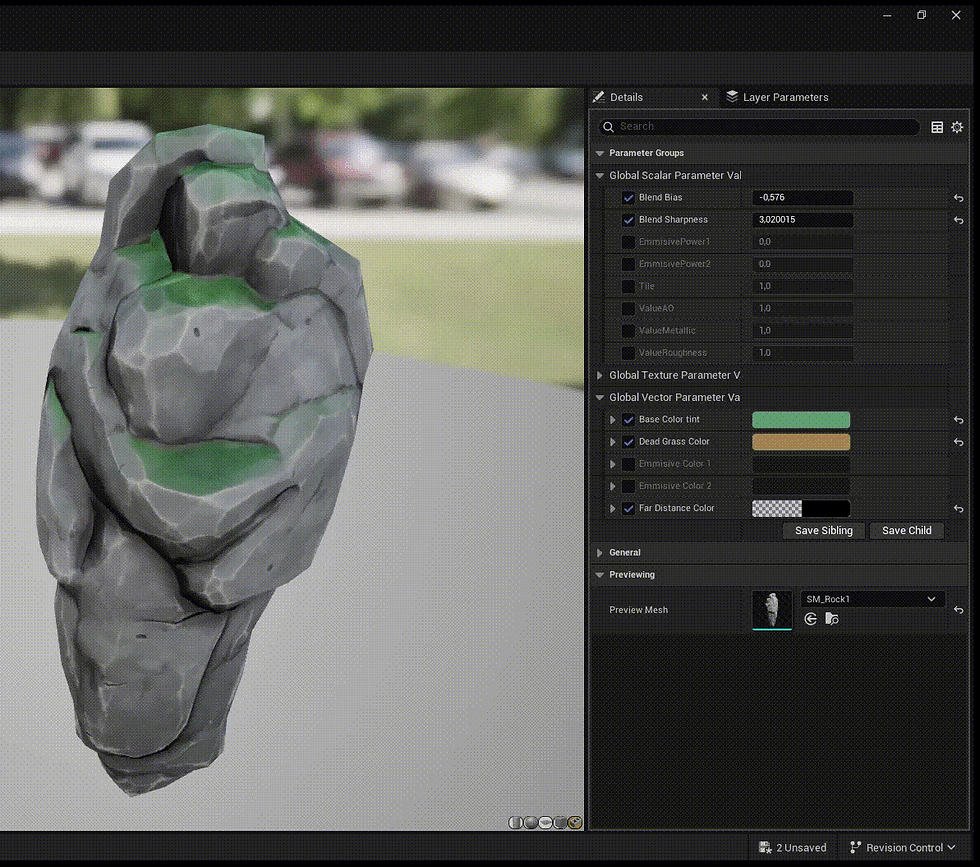Click the Layer Parameters stack icon
The image size is (980, 867).
coord(732,97)
